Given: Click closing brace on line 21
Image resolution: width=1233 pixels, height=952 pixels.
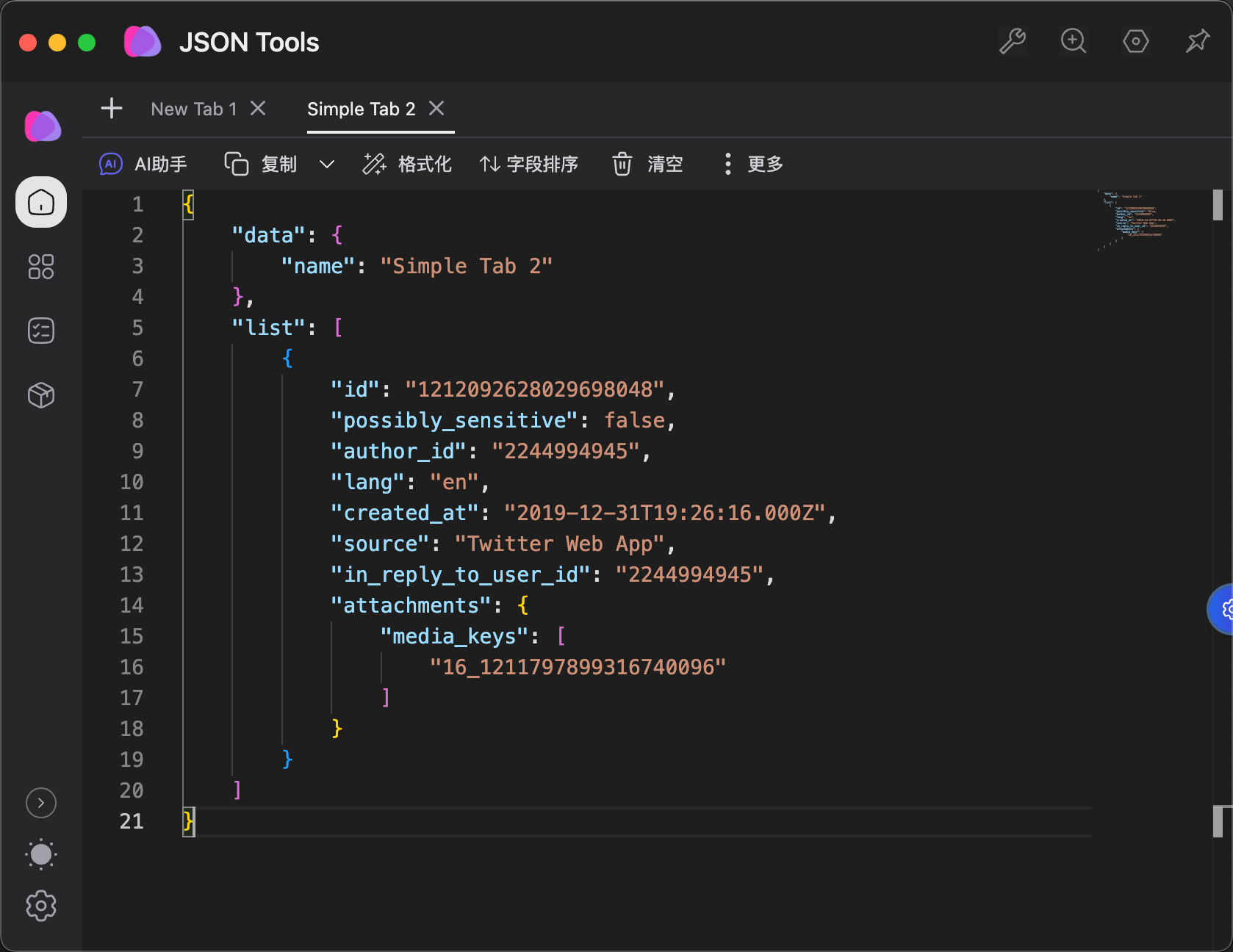Looking at the screenshot, I should tap(189, 821).
